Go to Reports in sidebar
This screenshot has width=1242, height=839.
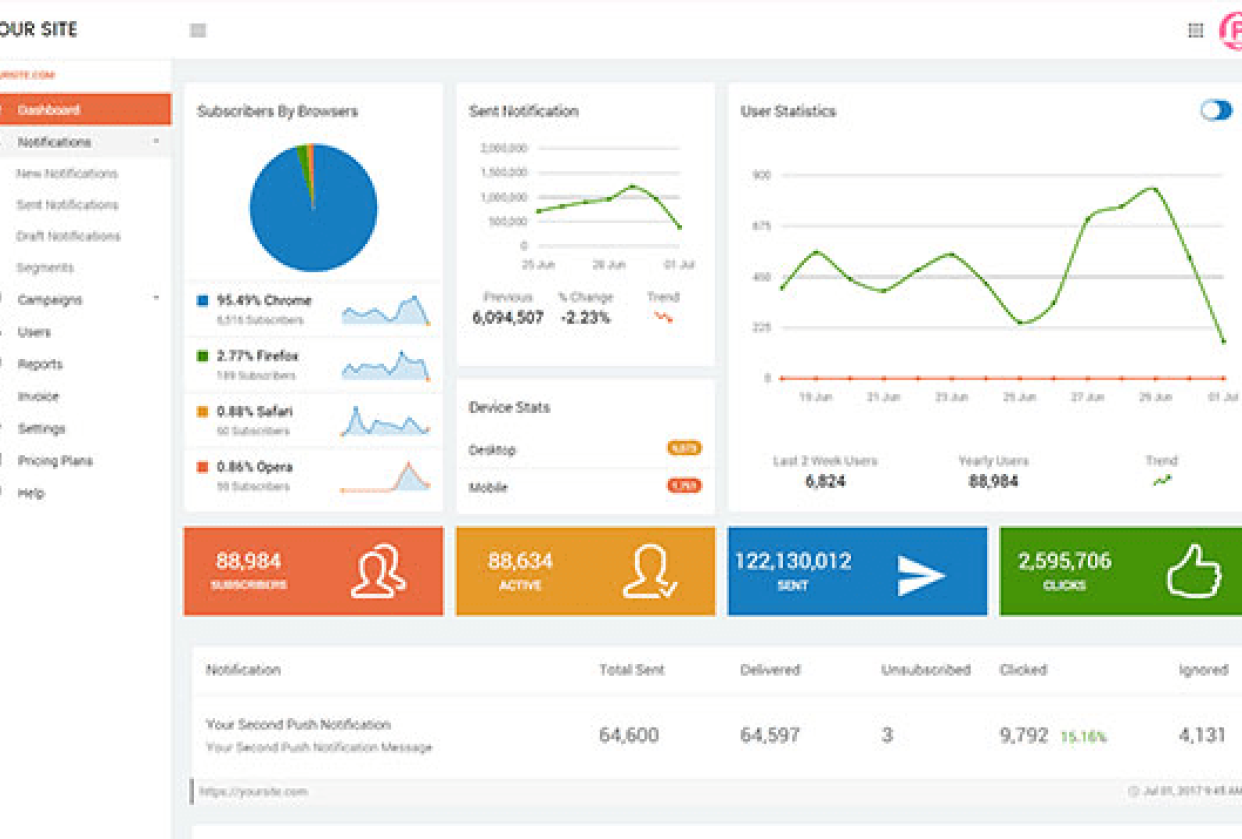40,365
